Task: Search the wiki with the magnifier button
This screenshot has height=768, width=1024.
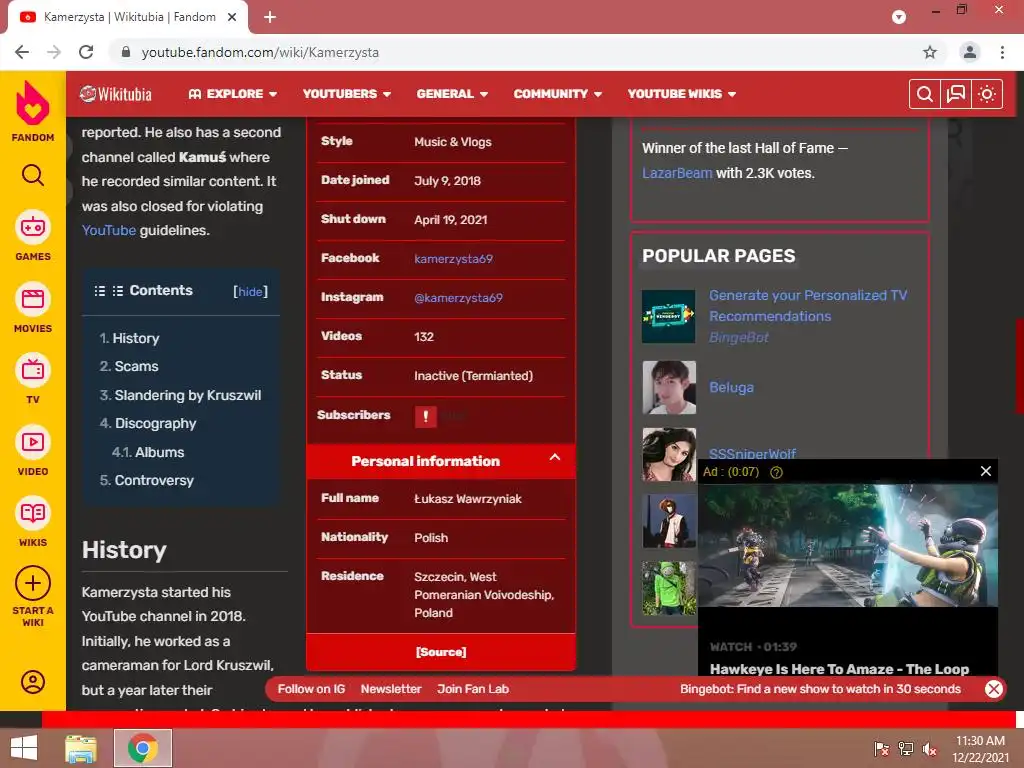Action: click(x=925, y=95)
